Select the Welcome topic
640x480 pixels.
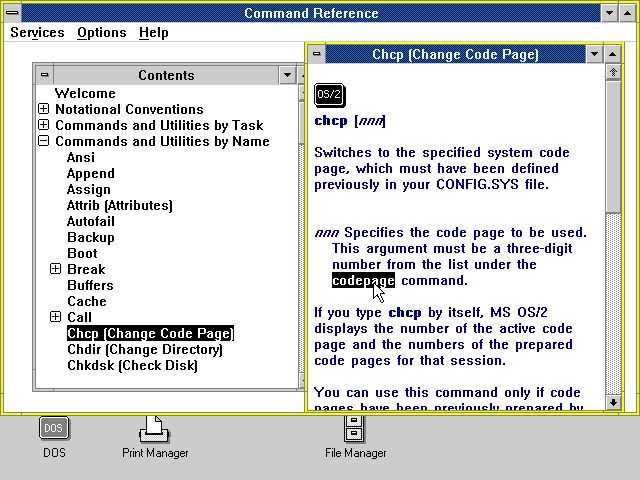click(x=85, y=93)
